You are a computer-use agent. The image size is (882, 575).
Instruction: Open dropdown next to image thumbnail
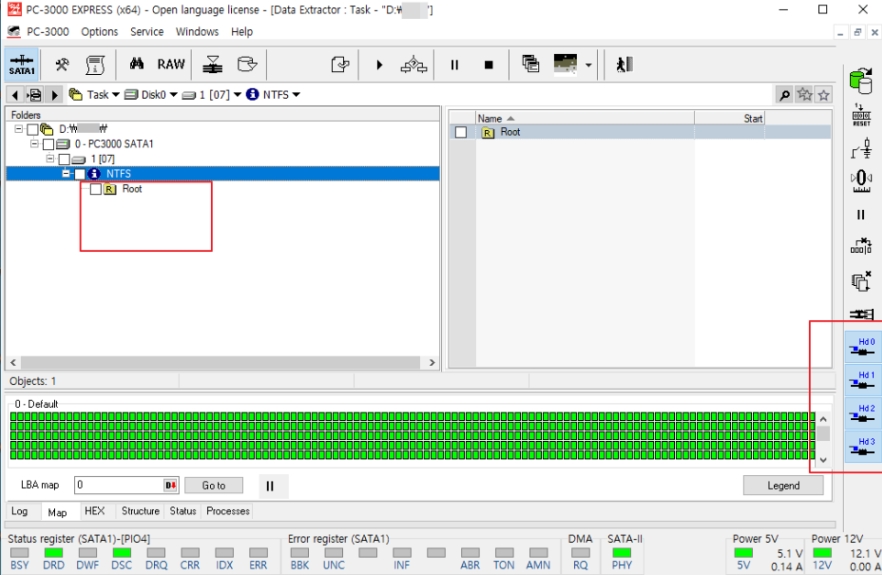(x=588, y=65)
